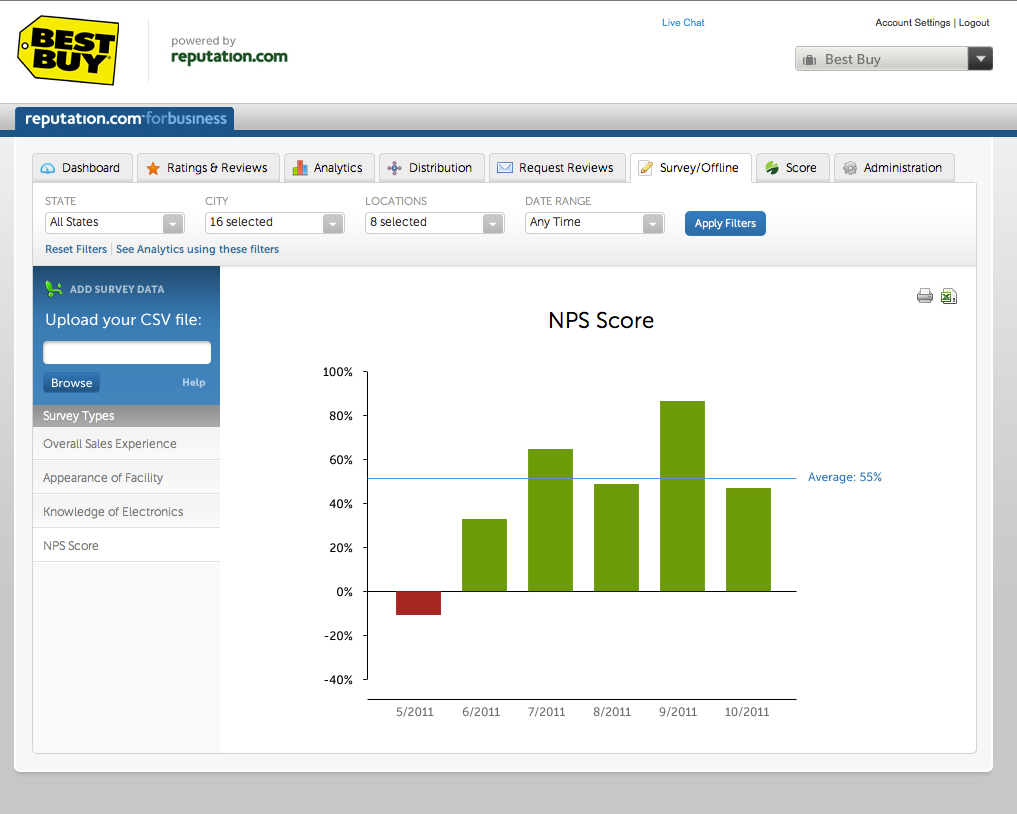
Task: Click the green 6/2011 bar
Action: tap(485, 555)
